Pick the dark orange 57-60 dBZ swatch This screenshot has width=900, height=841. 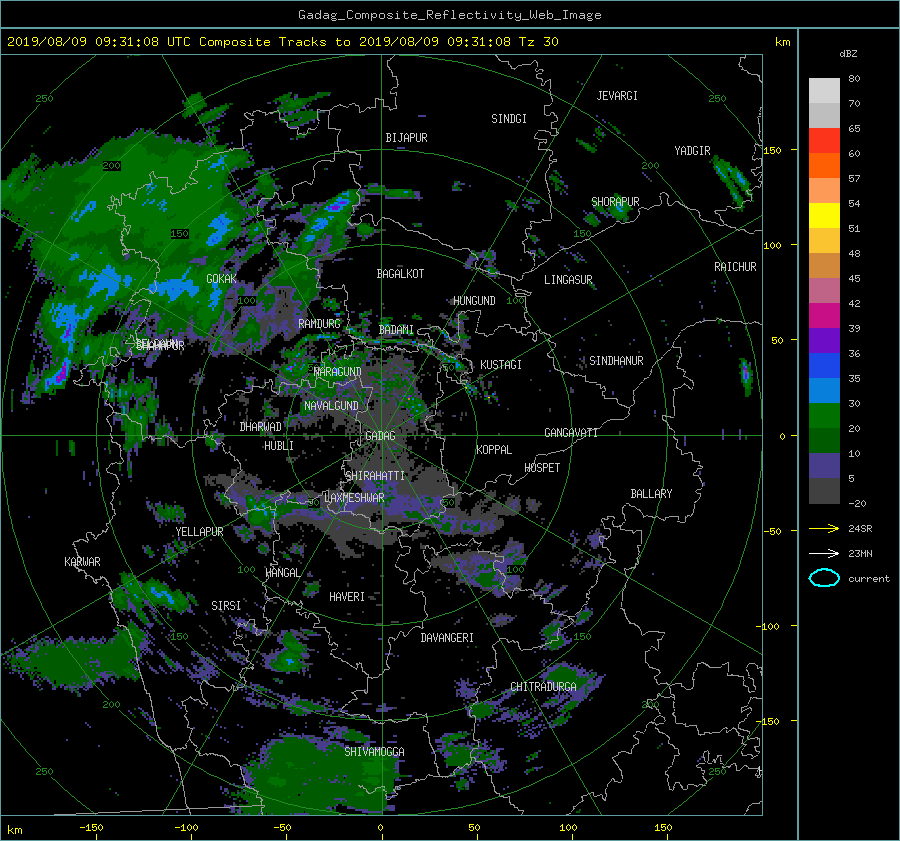point(824,166)
